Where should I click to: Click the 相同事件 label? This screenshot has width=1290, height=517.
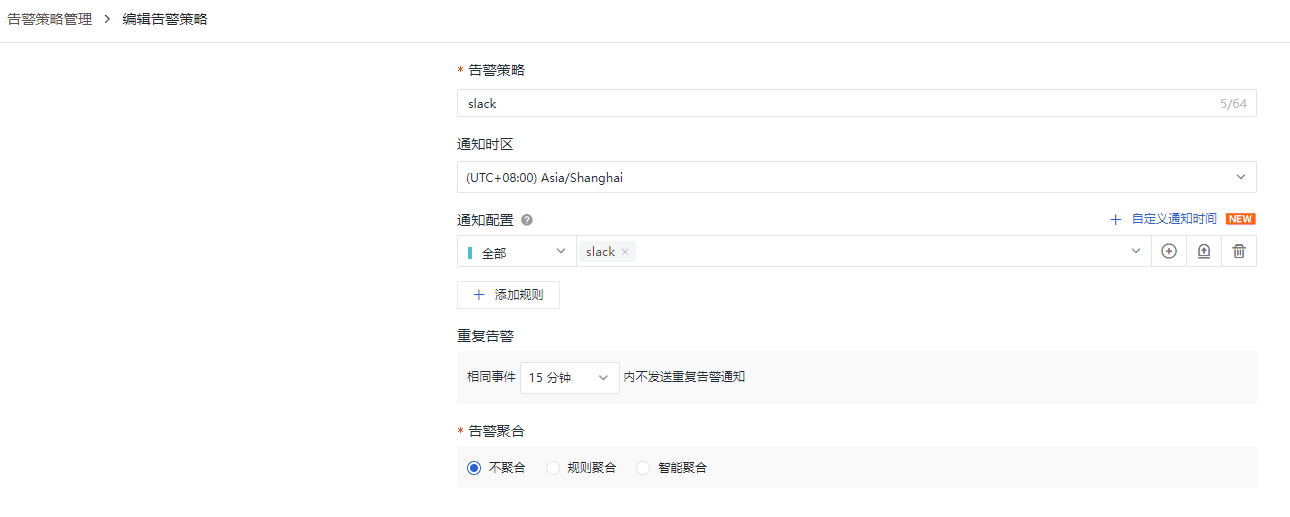[x=491, y=377]
